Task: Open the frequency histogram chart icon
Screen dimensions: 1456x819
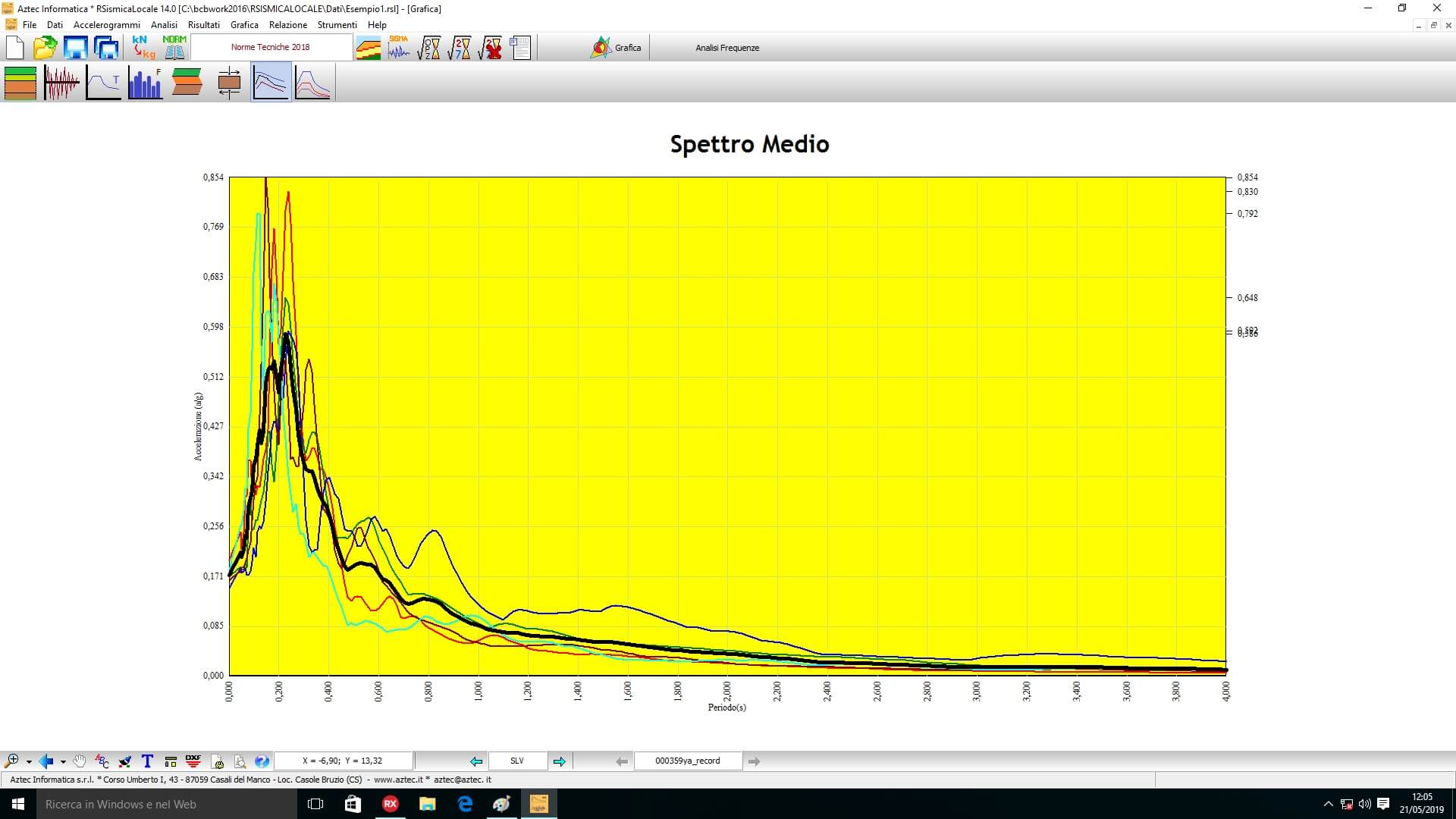Action: coord(145,83)
